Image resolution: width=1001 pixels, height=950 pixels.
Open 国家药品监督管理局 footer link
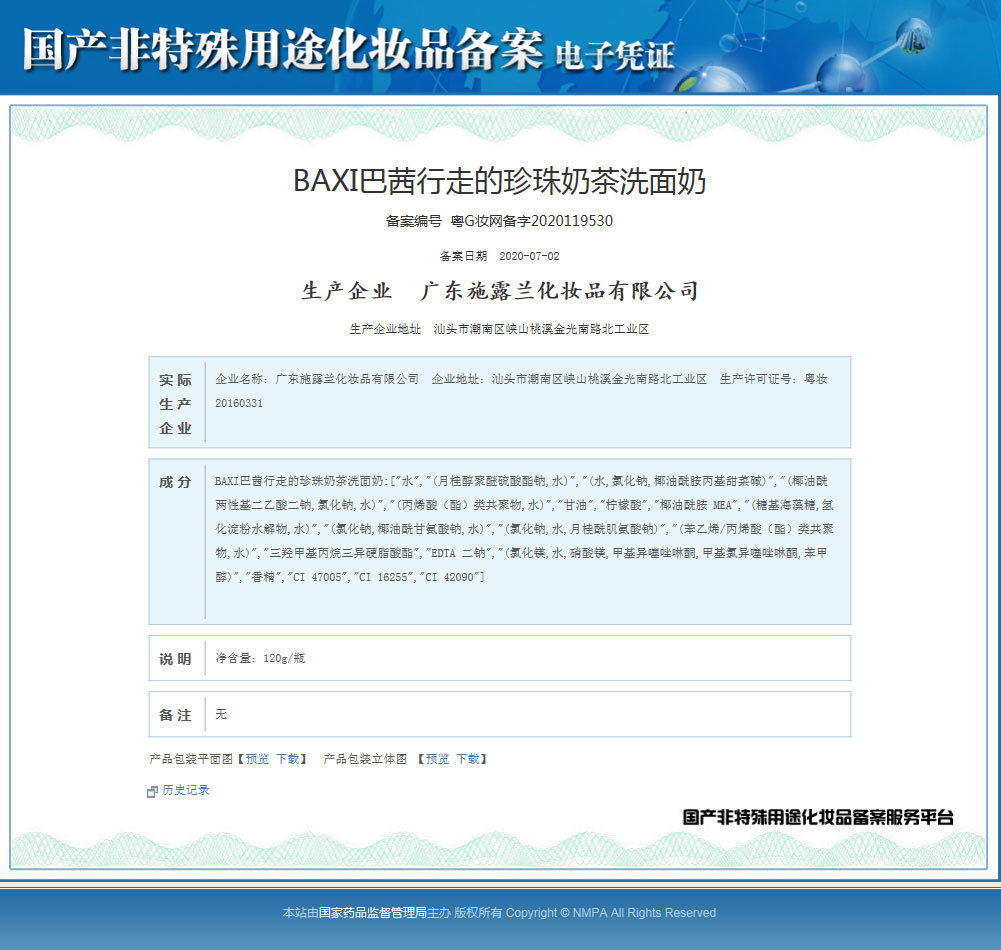point(372,912)
